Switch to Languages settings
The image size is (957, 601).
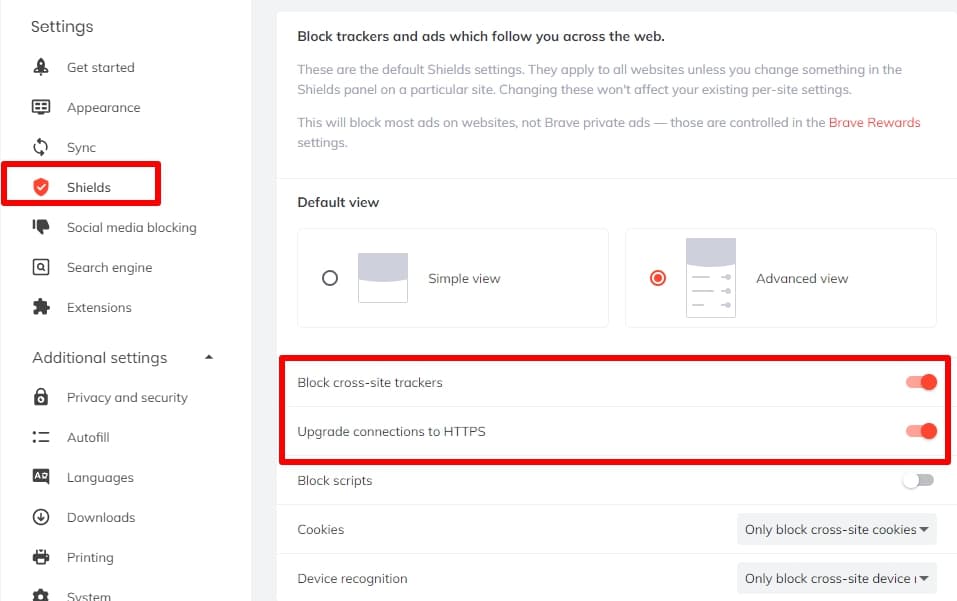click(x=100, y=477)
